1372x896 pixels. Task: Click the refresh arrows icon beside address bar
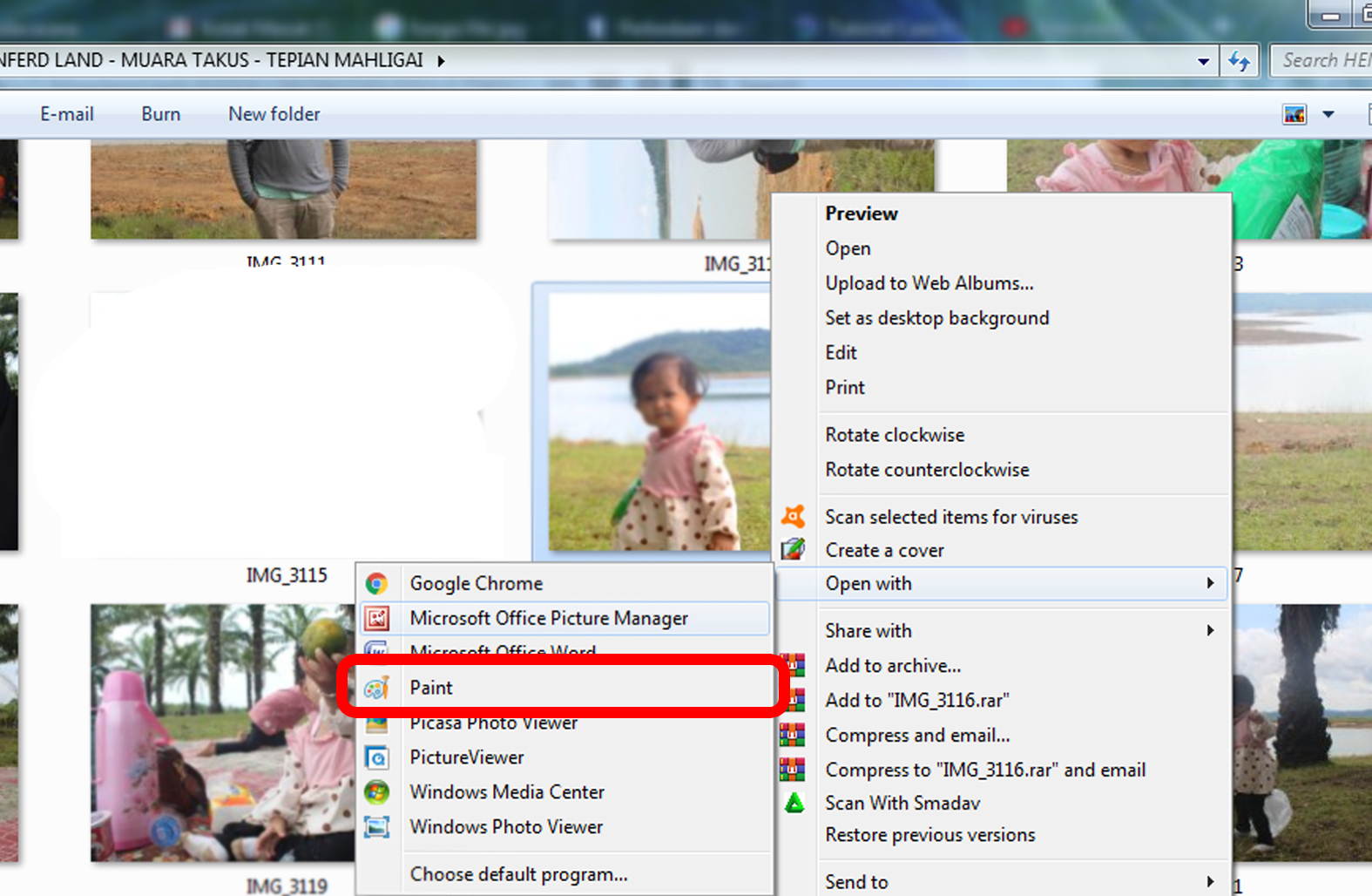click(1239, 61)
